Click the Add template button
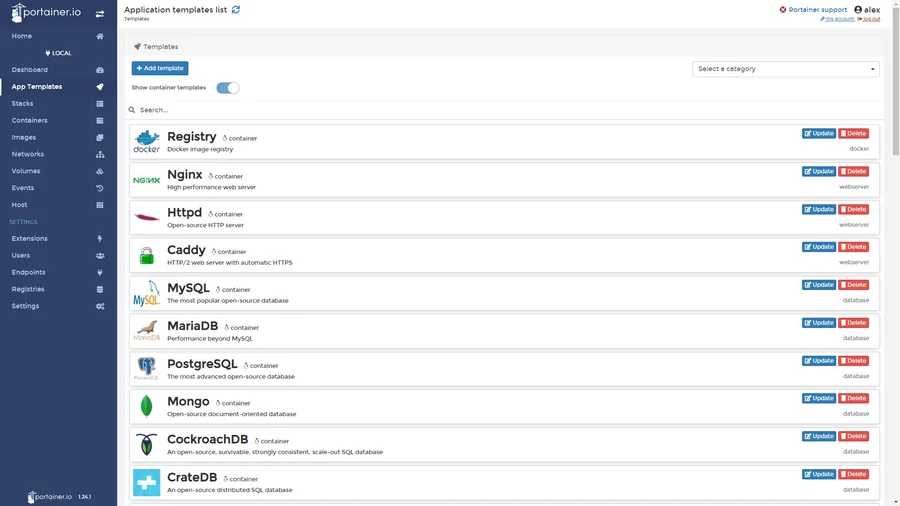Screen dimensions: 900x506 [160, 68]
